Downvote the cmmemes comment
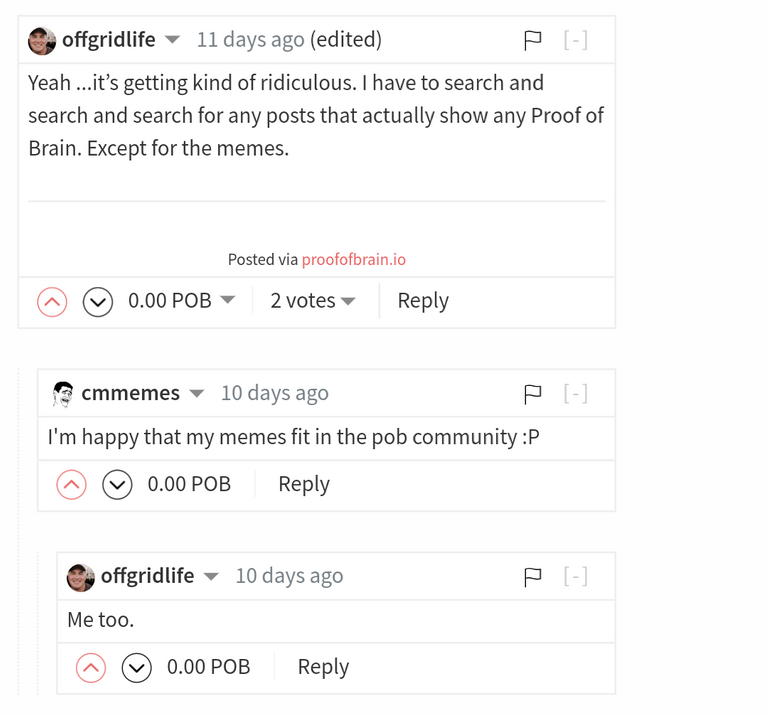 [117, 485]
